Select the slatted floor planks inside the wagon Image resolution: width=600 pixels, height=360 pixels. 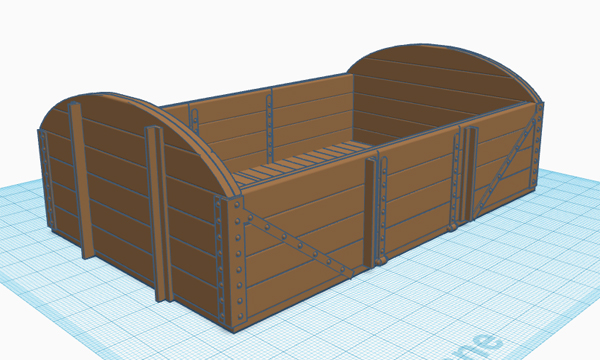pos(302,163)
